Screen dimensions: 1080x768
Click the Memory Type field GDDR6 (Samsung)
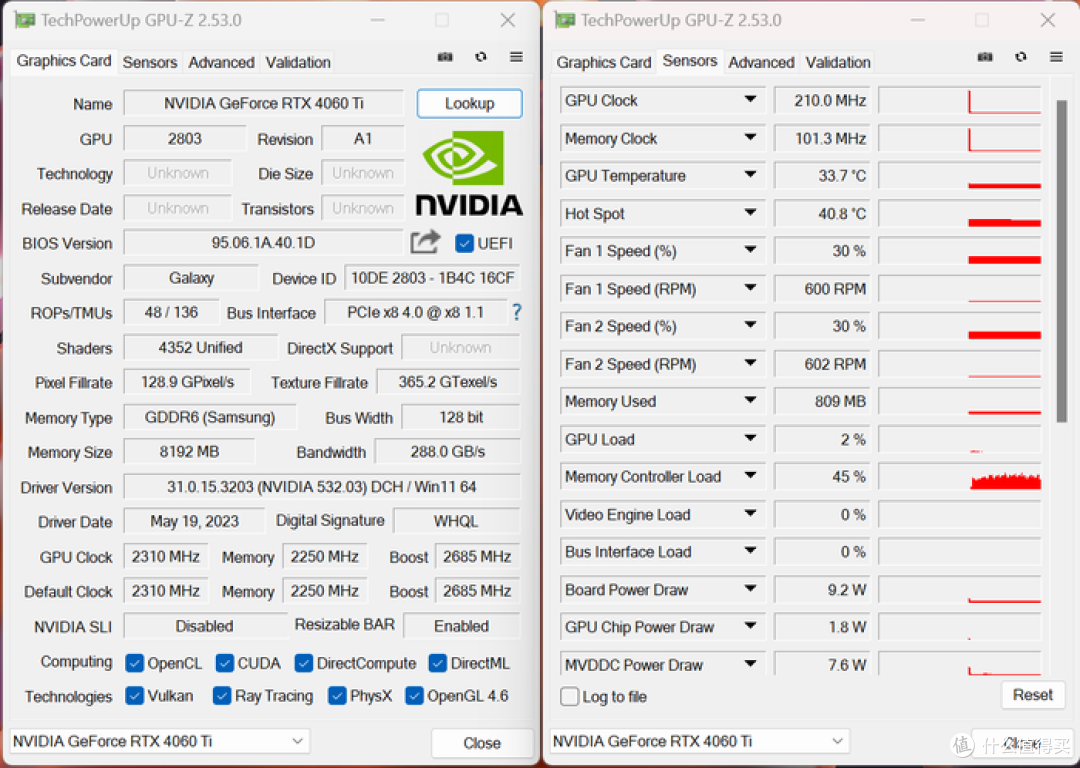tap(210, 417)
